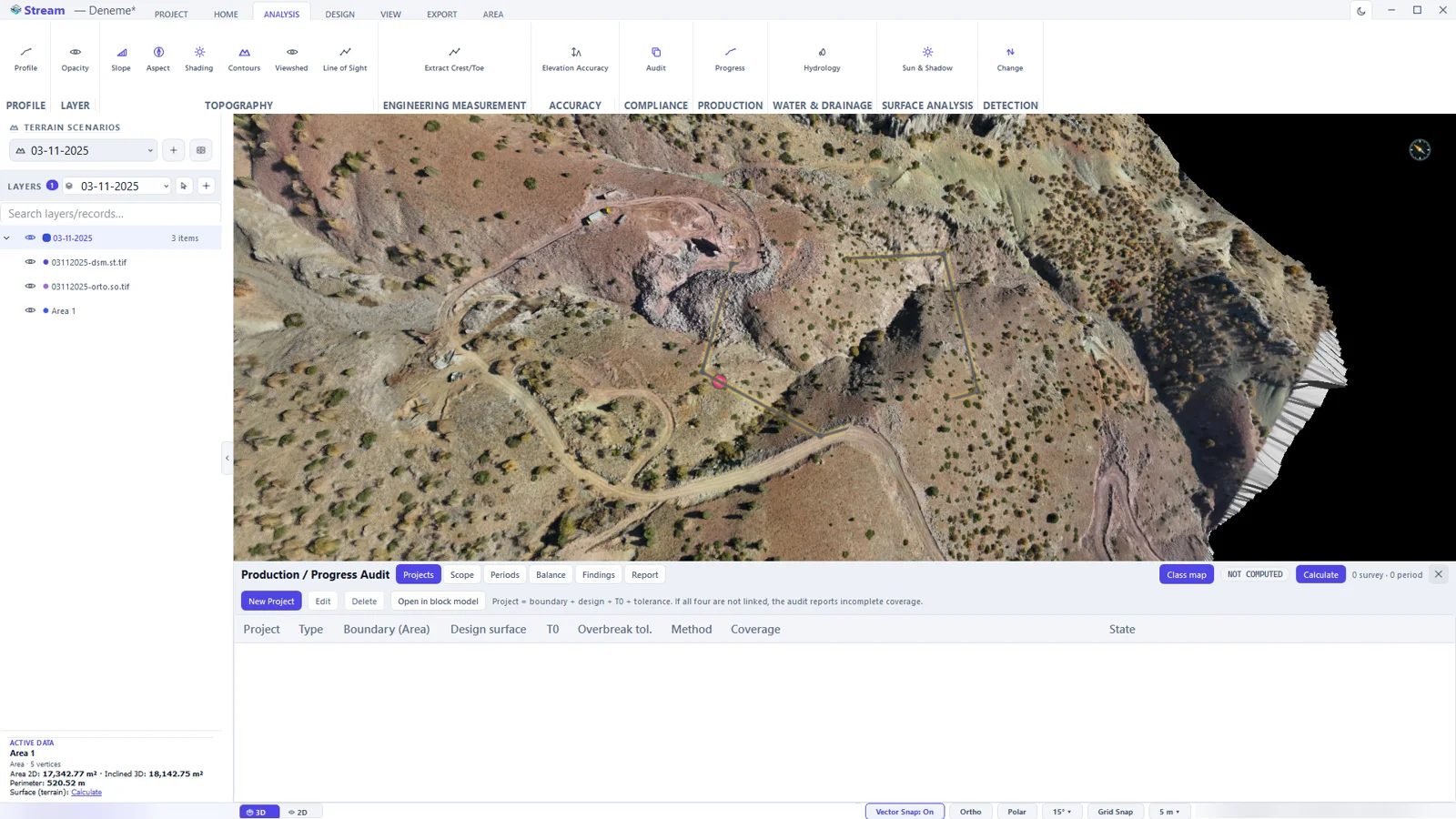The height and width of the screenshot is (819, 1456).
Task: Toggle dark mode moon icon
Action: coord(1361,11)
